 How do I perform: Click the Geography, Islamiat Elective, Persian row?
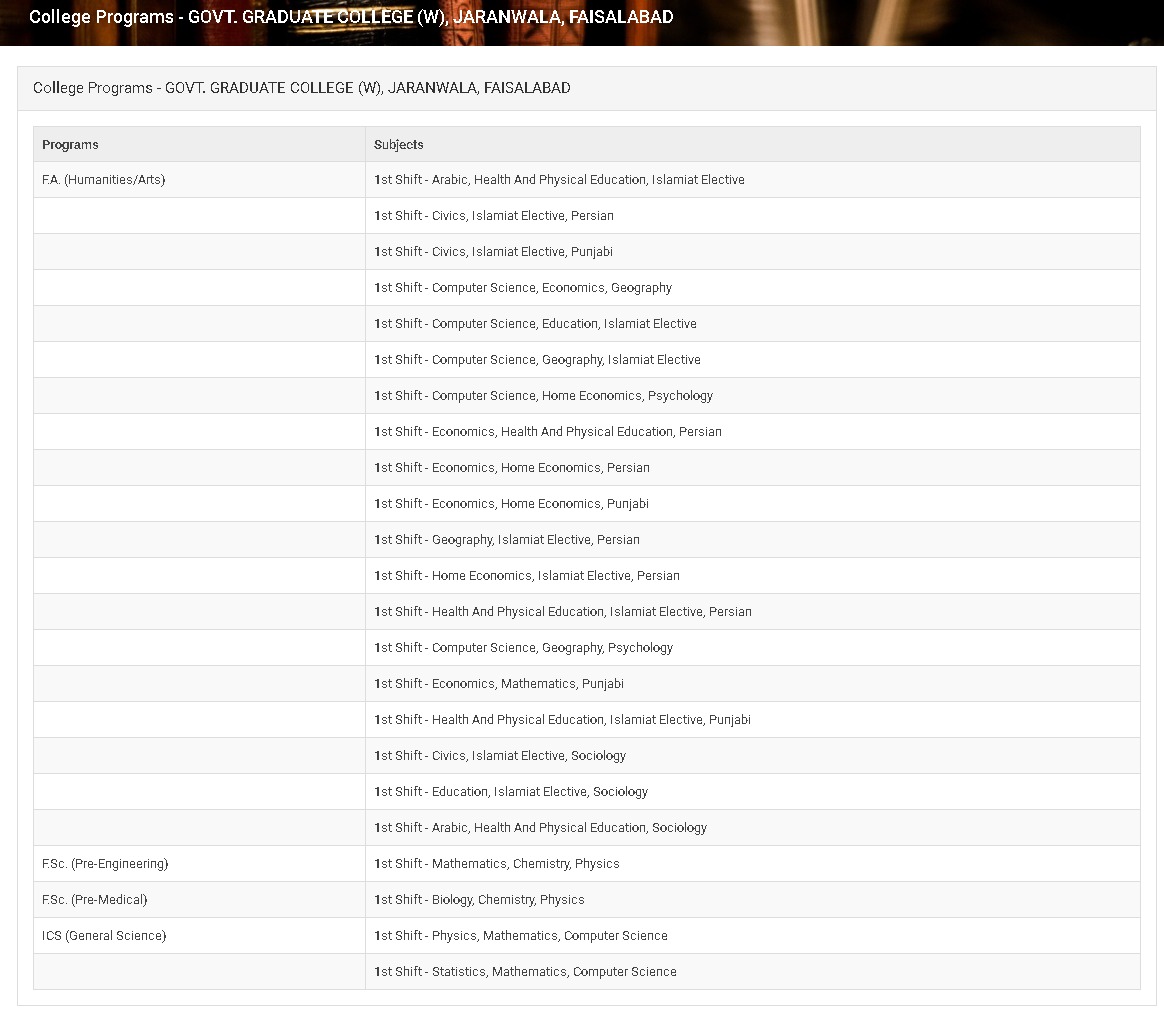tap(507, 540)
